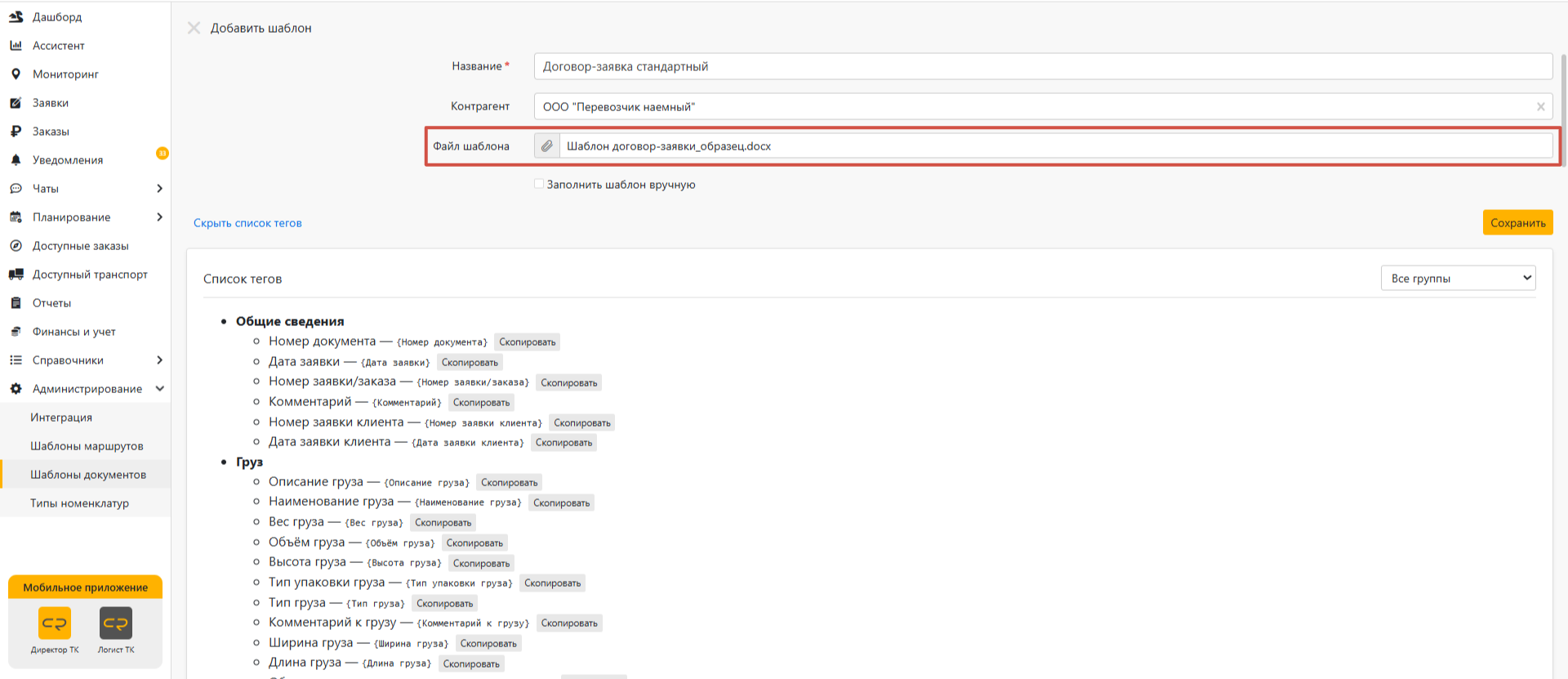Open Шаблоны маршрутов submenu item

pyautogui.click(x=86, y=445)
